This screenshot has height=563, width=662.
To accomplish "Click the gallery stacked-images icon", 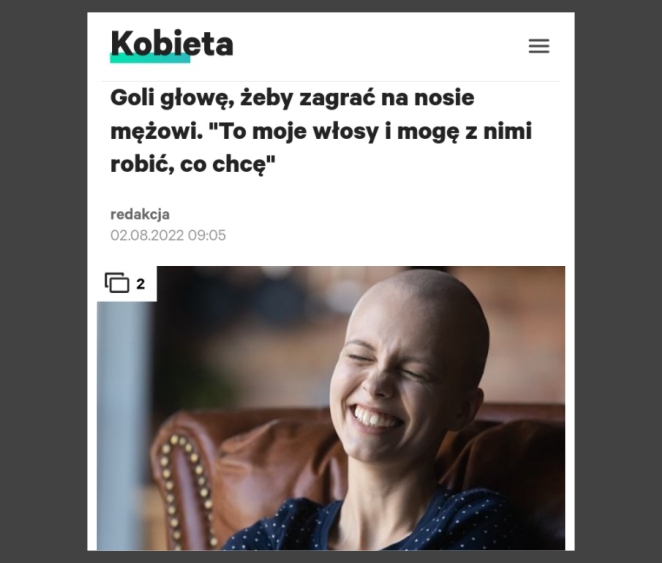I will pos(117,283).
